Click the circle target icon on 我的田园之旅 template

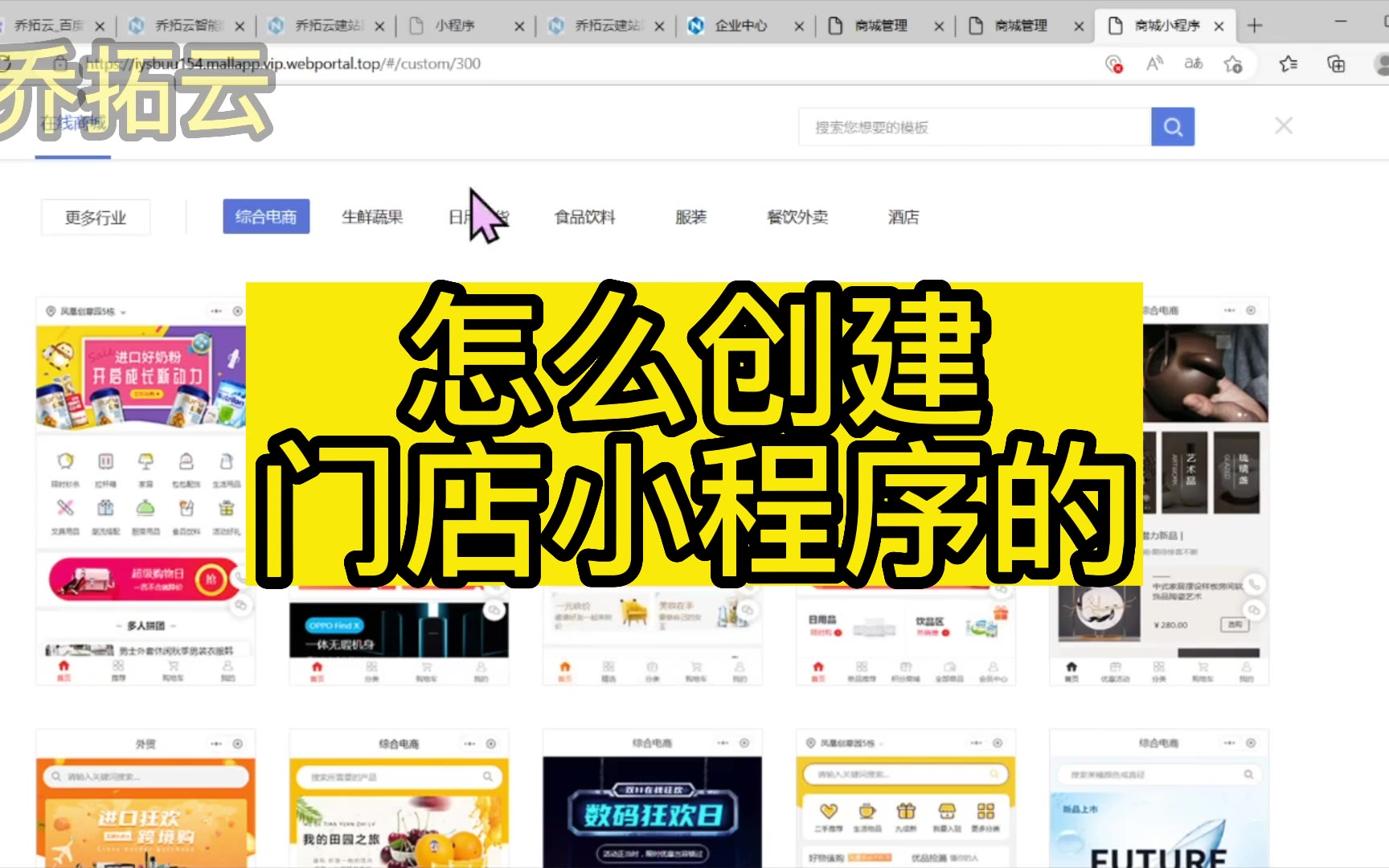point(491,744)
